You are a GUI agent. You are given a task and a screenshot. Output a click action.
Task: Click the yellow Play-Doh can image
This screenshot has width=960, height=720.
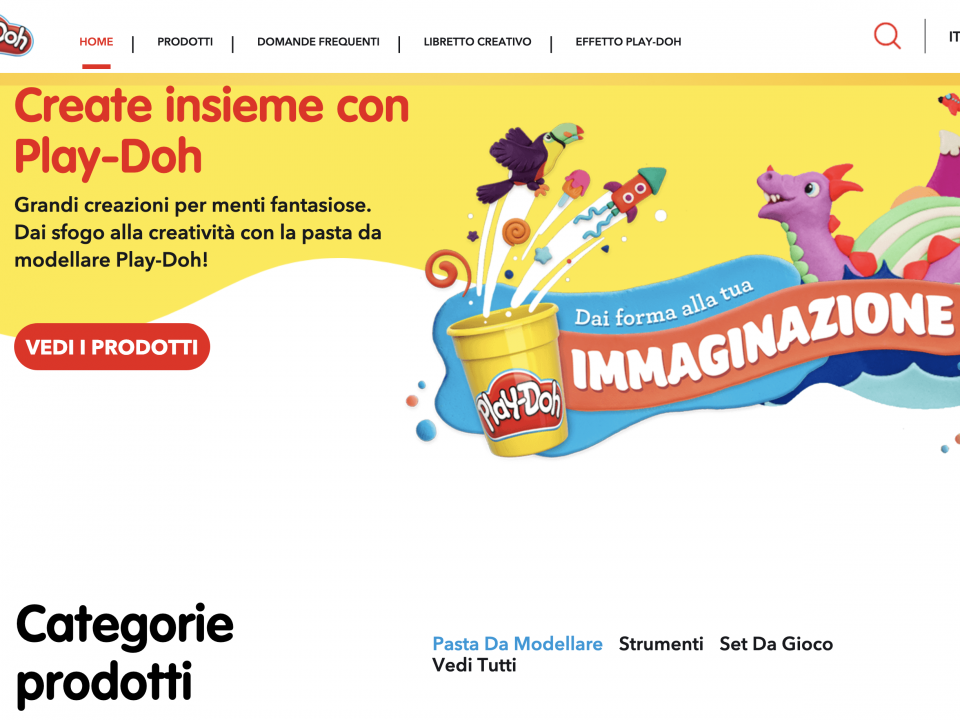coord(508,381)
